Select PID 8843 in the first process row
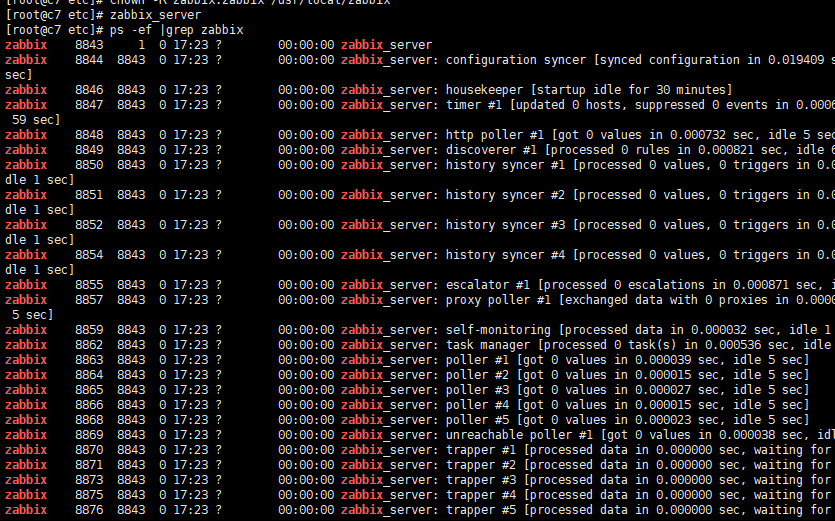The height and width of the screenshot is (521, 835). (x=89, y=45)
